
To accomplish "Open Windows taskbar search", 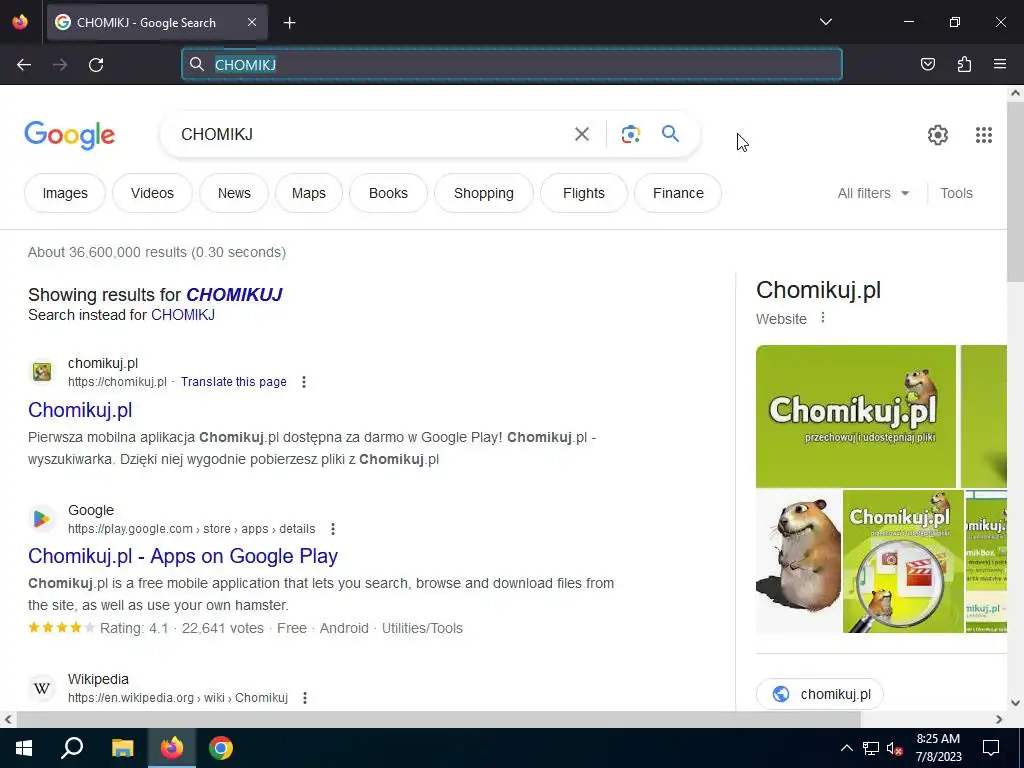I will coord(72,748).
